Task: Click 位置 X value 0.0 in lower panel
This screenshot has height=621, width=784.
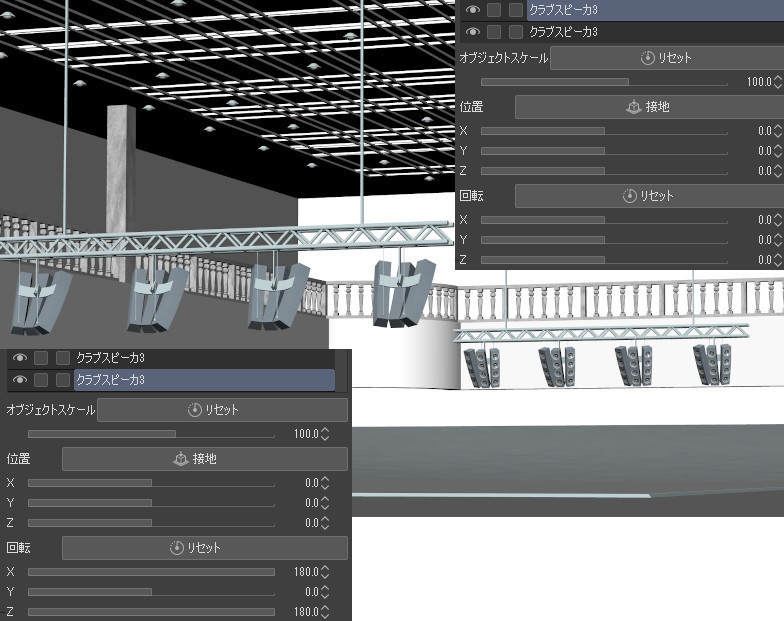Action: (312, 482)
